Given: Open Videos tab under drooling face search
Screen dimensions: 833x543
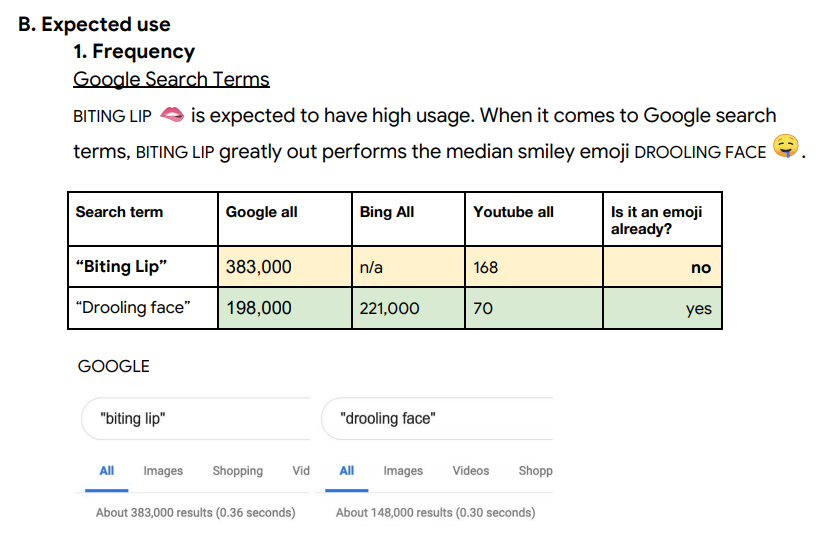Looking at the screenshot, I should click(x=471, y=471).
